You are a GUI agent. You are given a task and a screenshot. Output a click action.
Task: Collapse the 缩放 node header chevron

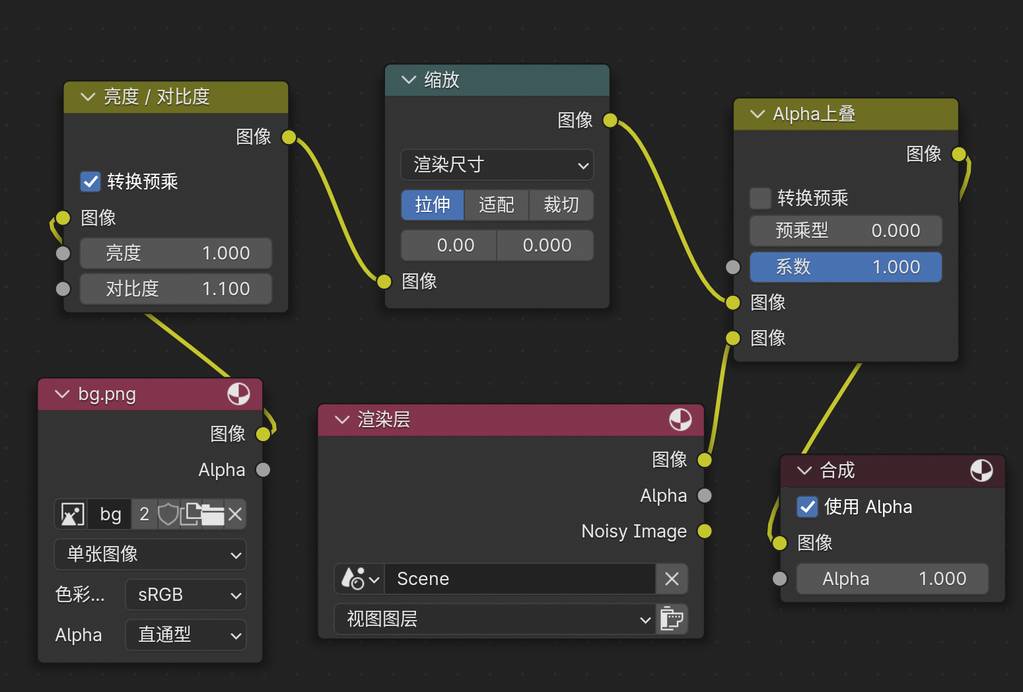[x=408, y=80]
